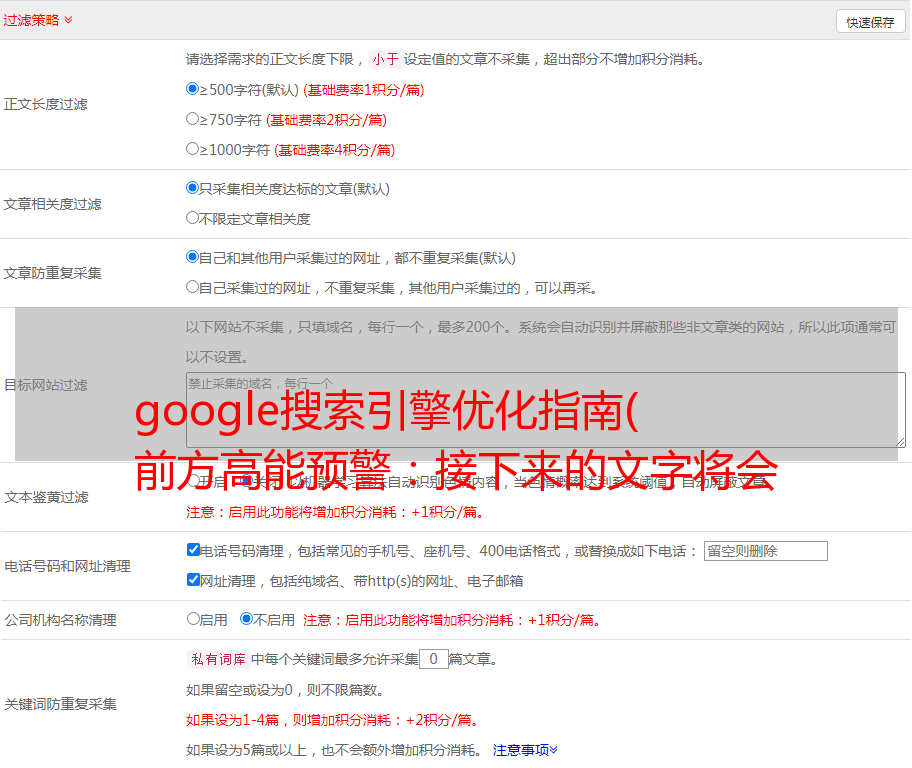
Task: Click the article count field showing 0
Action: point(433,659)
